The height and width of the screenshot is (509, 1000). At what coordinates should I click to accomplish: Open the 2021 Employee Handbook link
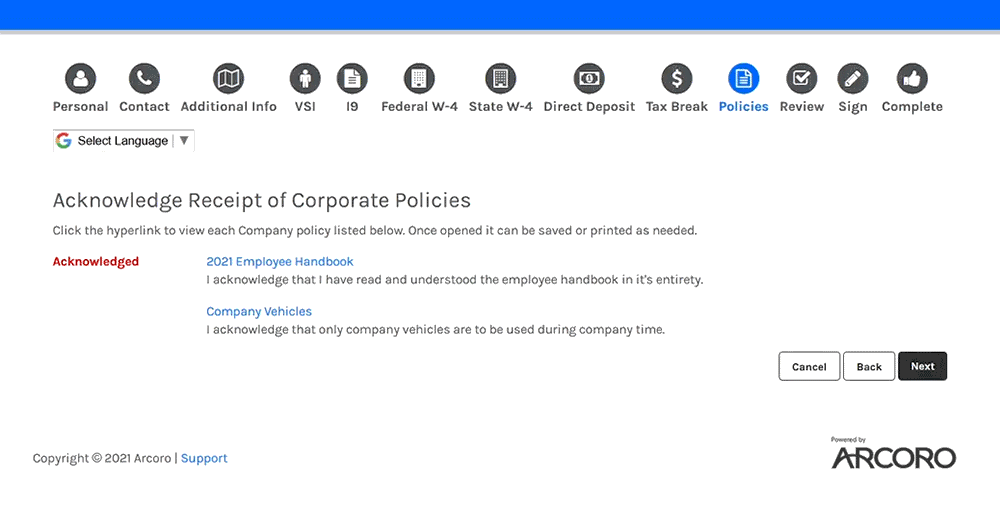[280, 261]
